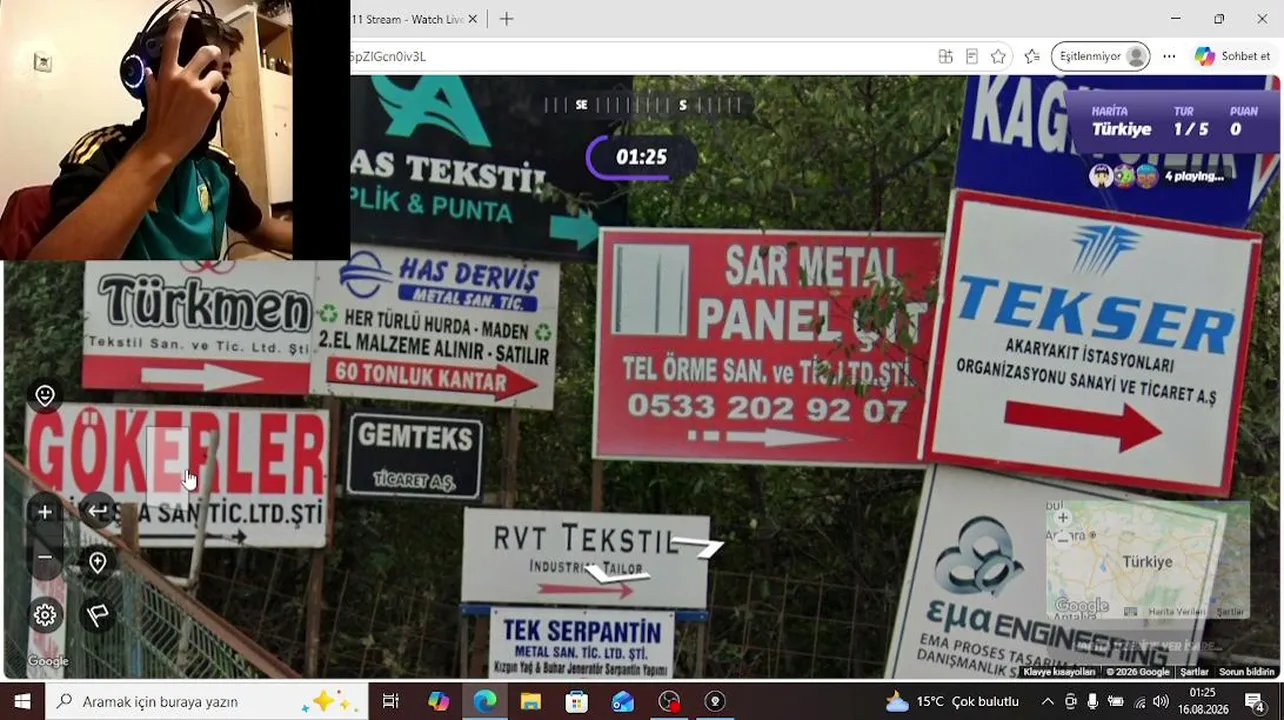The image size is (1284, 720).
Task: Open the 'Eşitlenmiyor' profile button
Action: (x=1100, y=56)
